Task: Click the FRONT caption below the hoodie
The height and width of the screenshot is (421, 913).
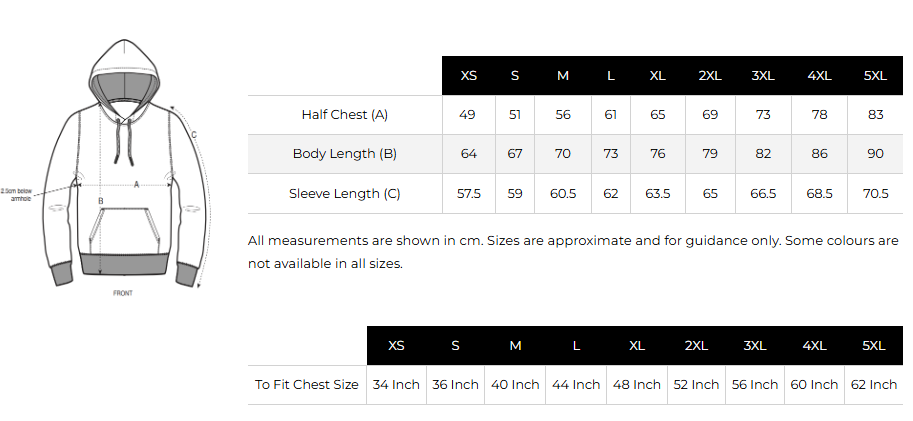Action: (123, 293)
